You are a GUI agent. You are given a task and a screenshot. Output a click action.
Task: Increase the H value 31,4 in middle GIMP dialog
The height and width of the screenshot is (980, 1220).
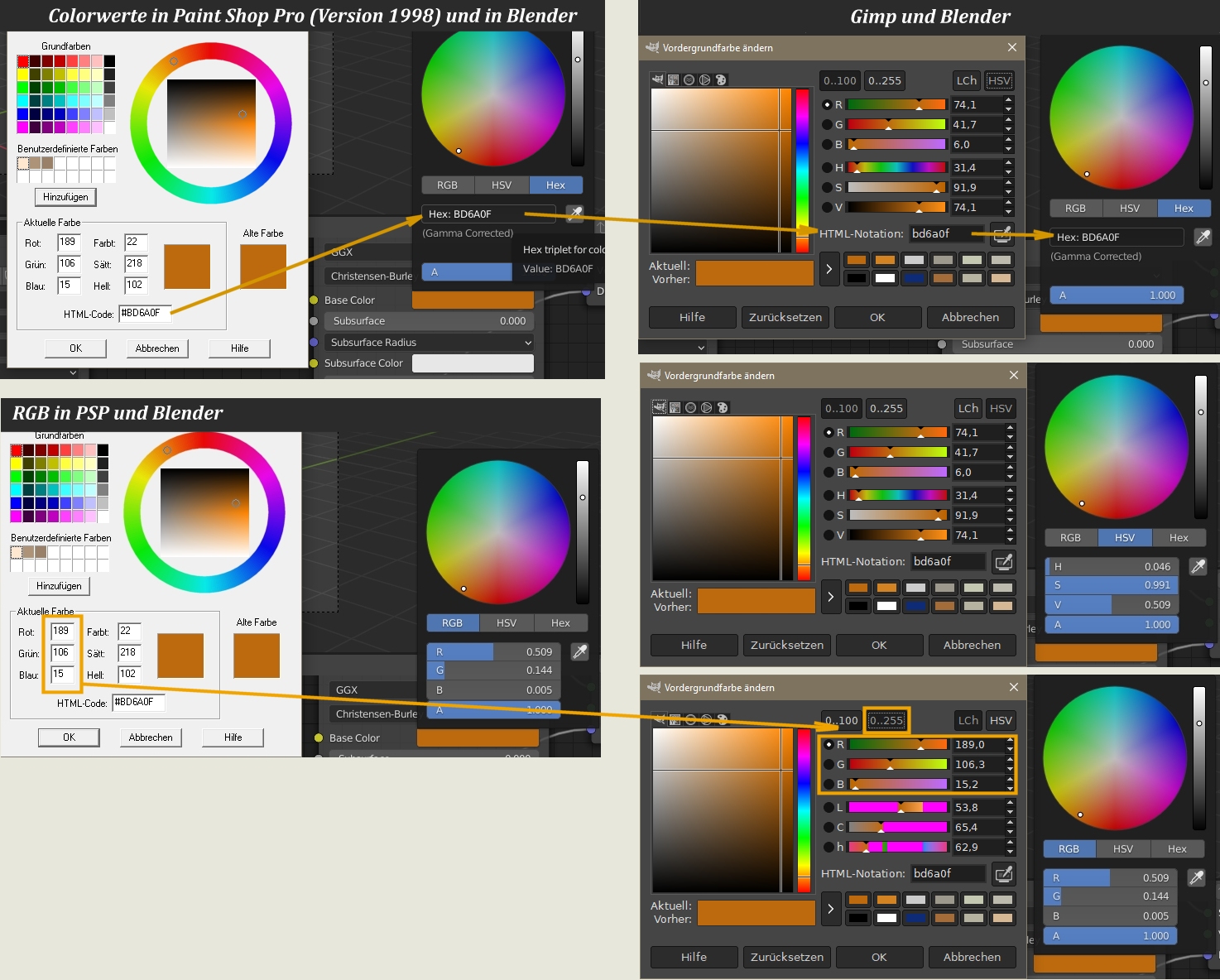pos(1010,491)
